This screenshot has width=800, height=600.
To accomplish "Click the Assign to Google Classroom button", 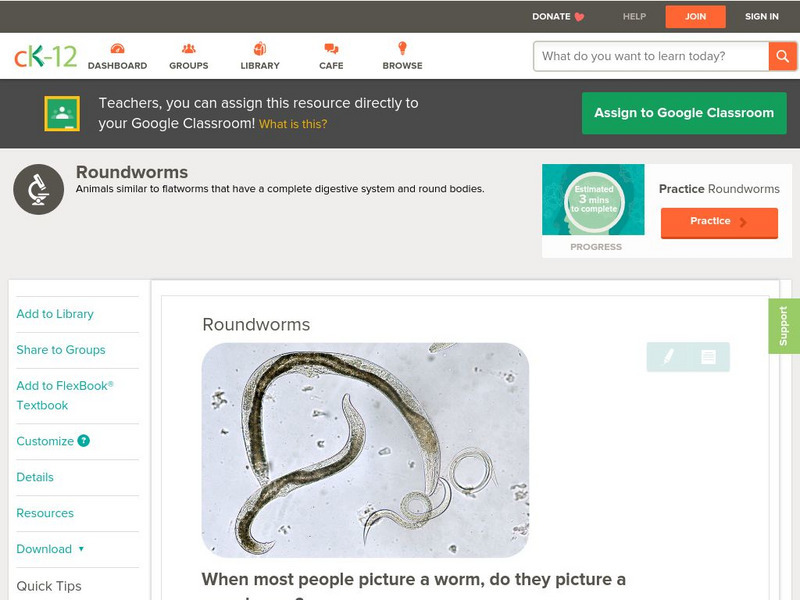I will 684,113.
